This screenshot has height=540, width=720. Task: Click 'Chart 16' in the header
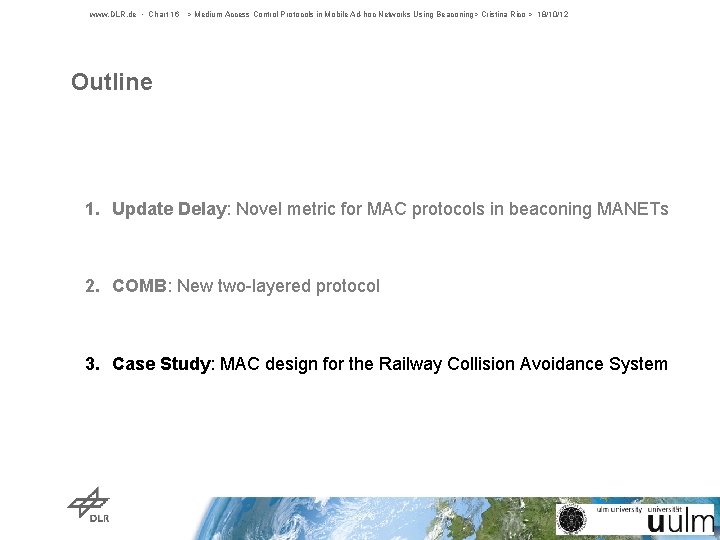point(164,14)
